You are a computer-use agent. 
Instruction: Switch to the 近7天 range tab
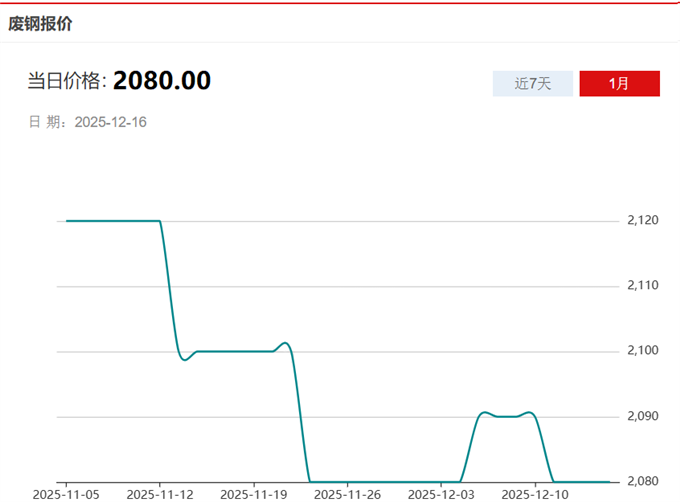533,84
